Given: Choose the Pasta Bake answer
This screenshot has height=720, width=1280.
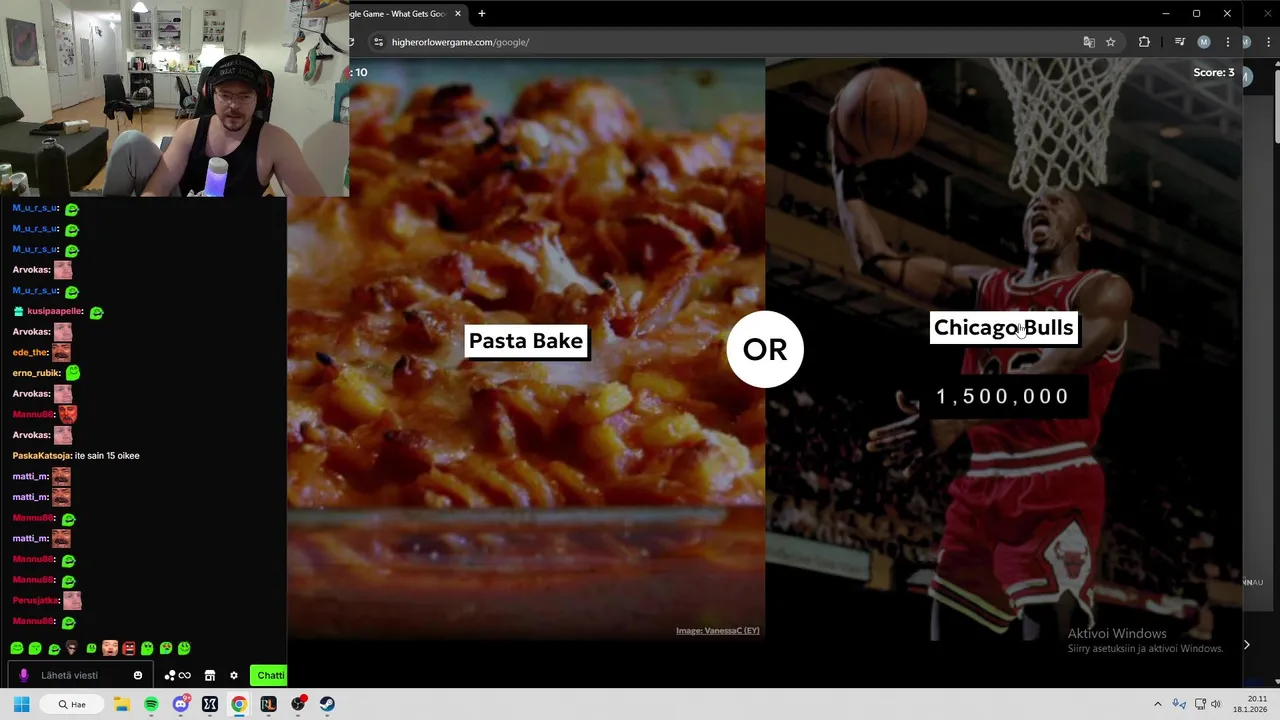Looking at the screenshot, I should pos(526,341).
